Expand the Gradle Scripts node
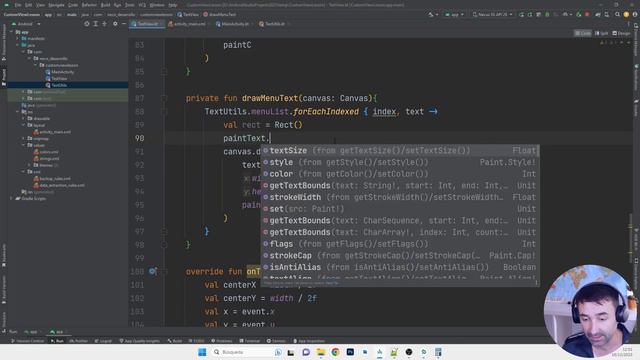Screen dimensions: 640x360 [x=11, y=198]
